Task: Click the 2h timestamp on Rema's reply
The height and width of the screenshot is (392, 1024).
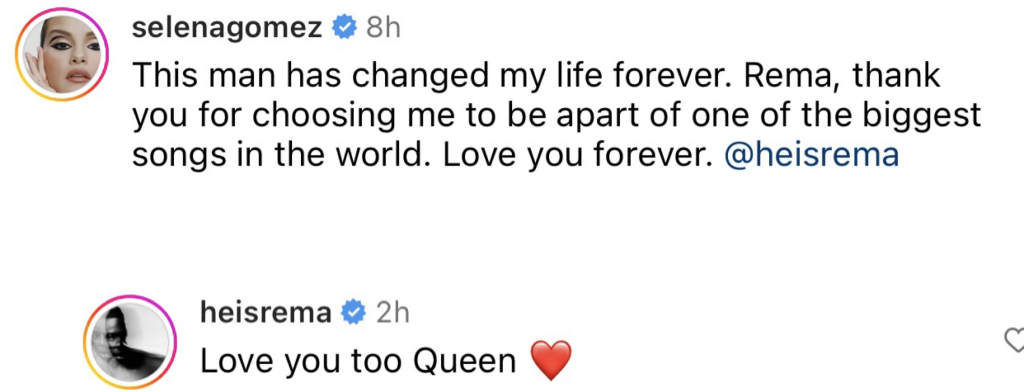Action: point(392,314)
